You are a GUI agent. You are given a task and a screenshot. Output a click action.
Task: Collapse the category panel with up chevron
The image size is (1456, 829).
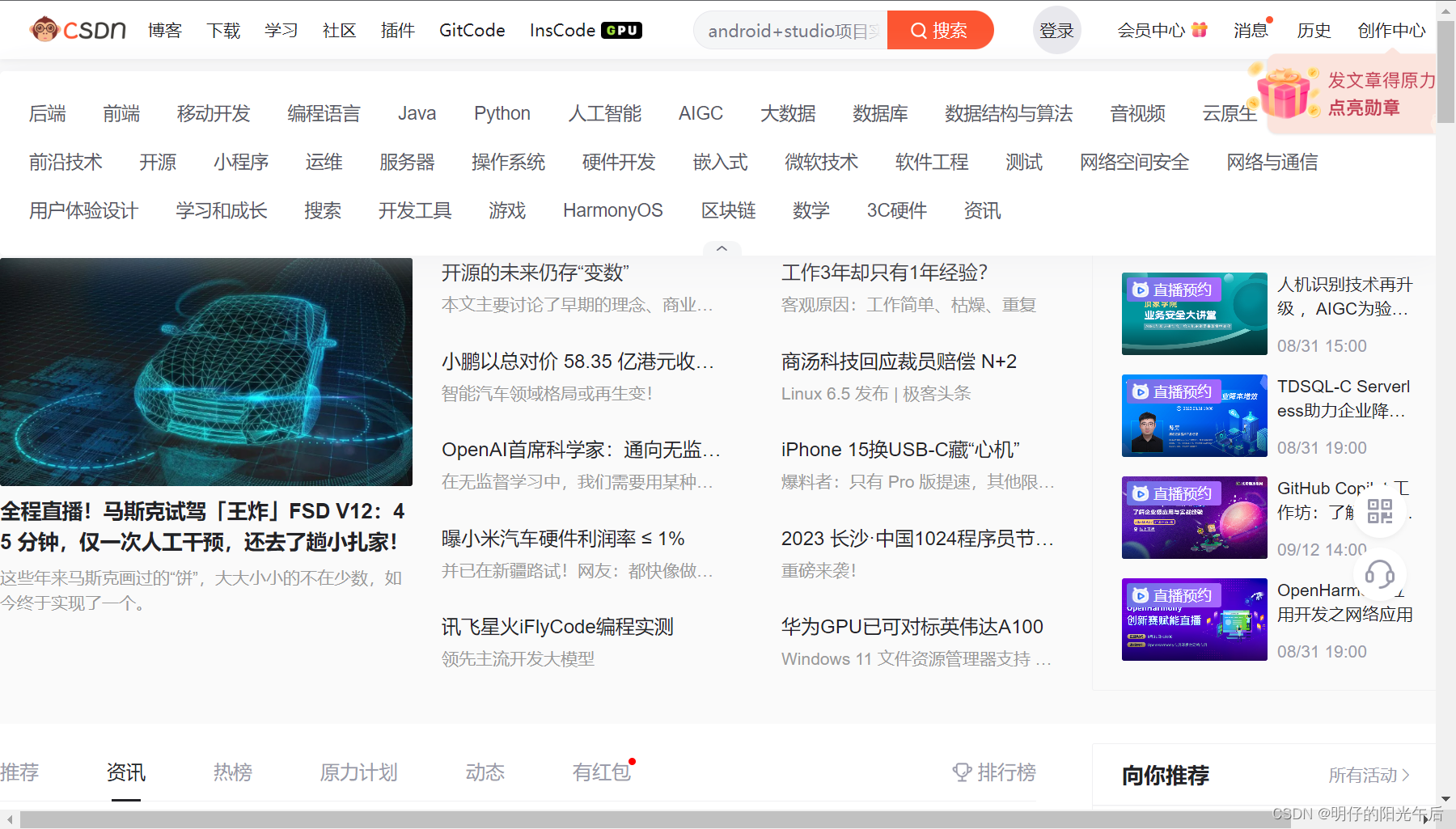tap(722, 248)
